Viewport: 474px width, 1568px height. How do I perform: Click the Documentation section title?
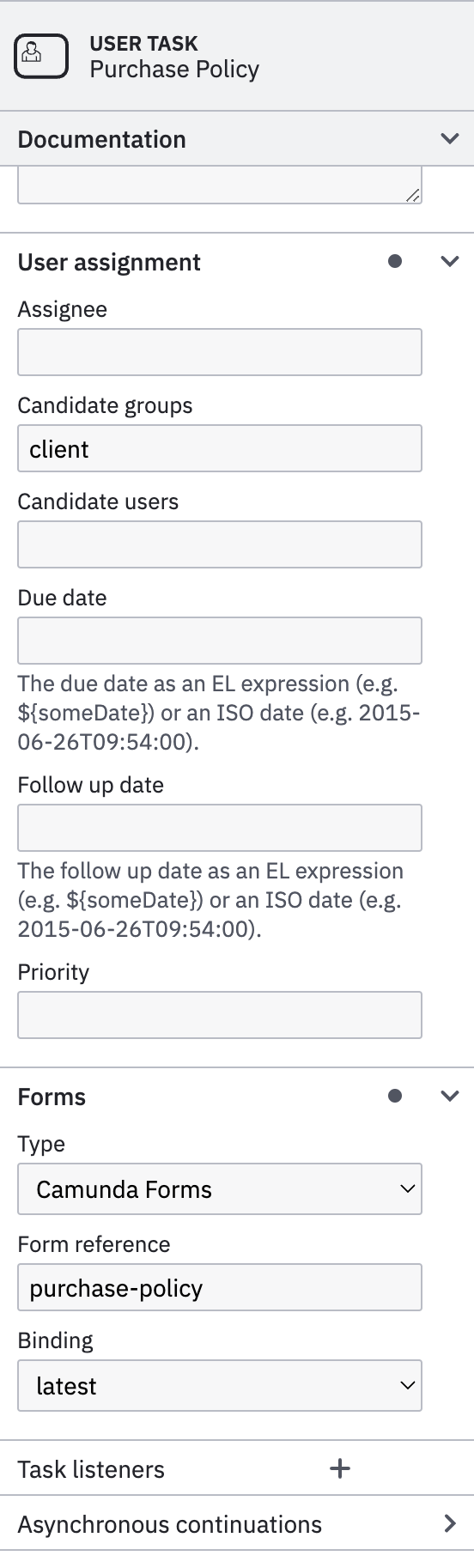(x=101, y=139)
